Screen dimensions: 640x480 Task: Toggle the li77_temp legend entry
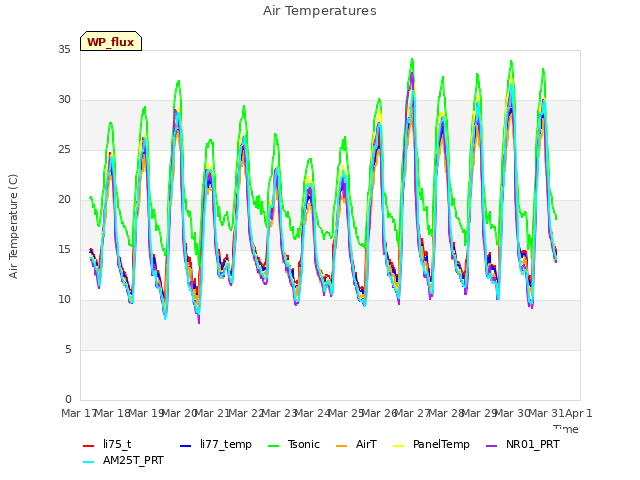pos(216,444)
